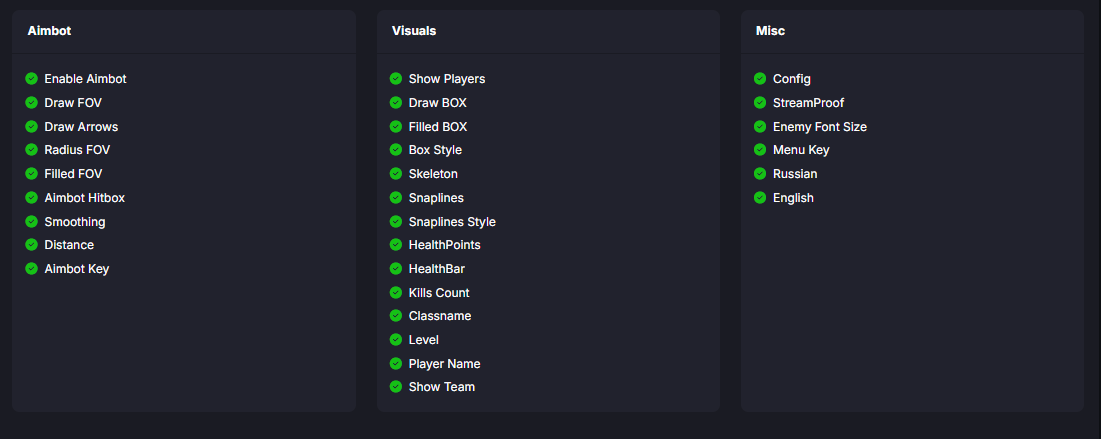Click the check icon next to Config
1101x439 pixels.
point(760,79)
